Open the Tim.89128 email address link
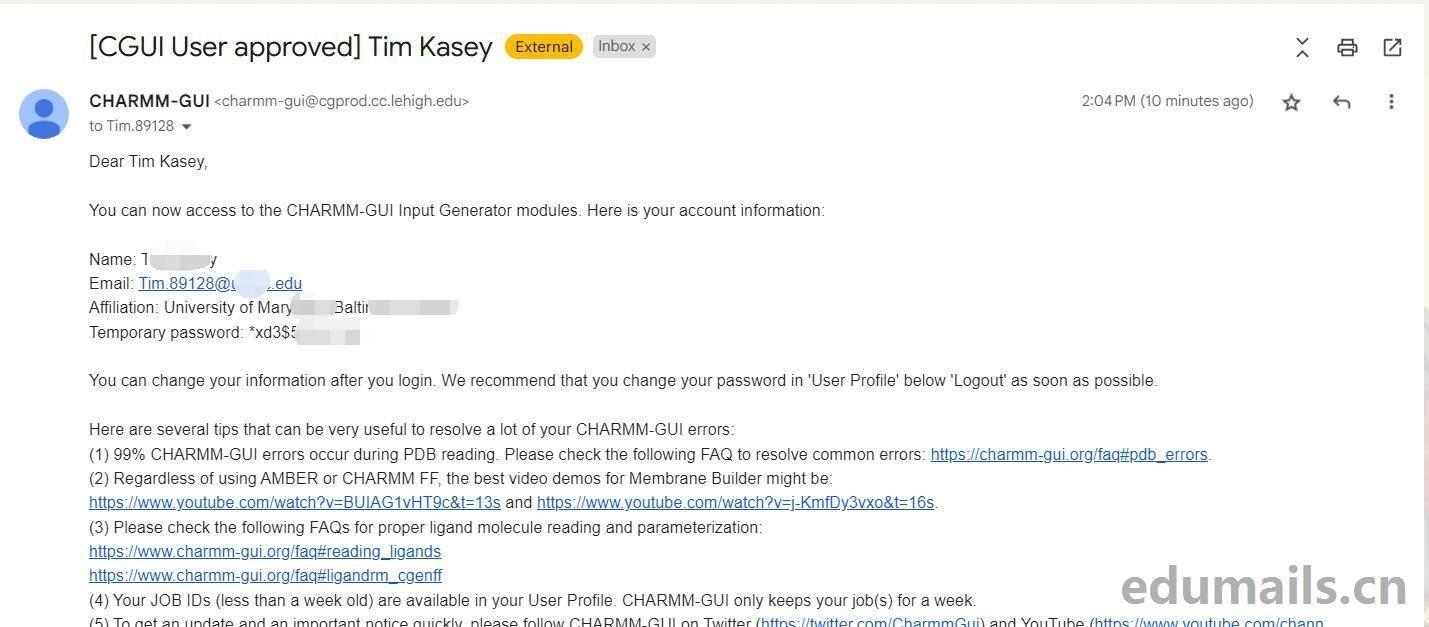Image resolution: width=1429 pixels, height=627 pixels. point(219,284)
